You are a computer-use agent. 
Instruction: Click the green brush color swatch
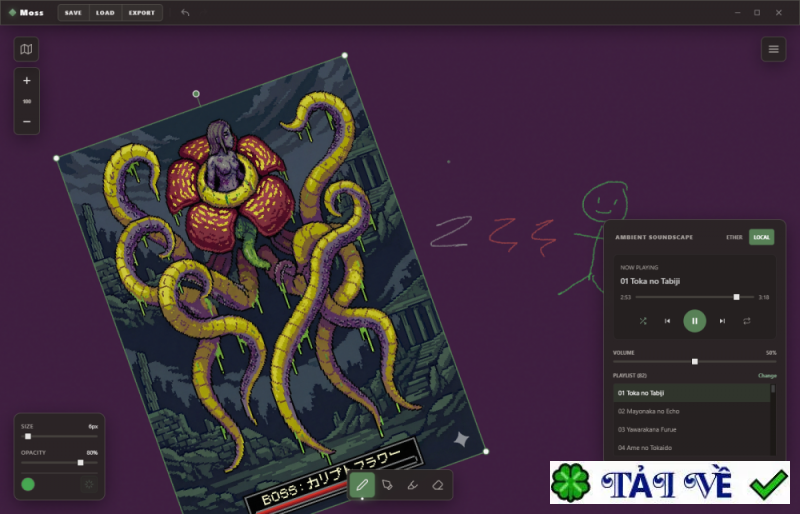click(x=28, y=484)
